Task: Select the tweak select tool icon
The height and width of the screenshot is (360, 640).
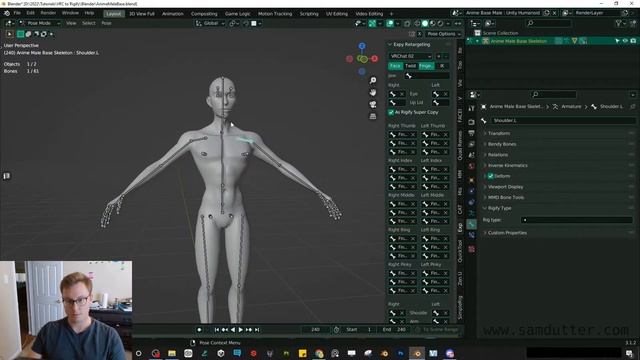Action: pyautogui.click(x=9, y=34)
